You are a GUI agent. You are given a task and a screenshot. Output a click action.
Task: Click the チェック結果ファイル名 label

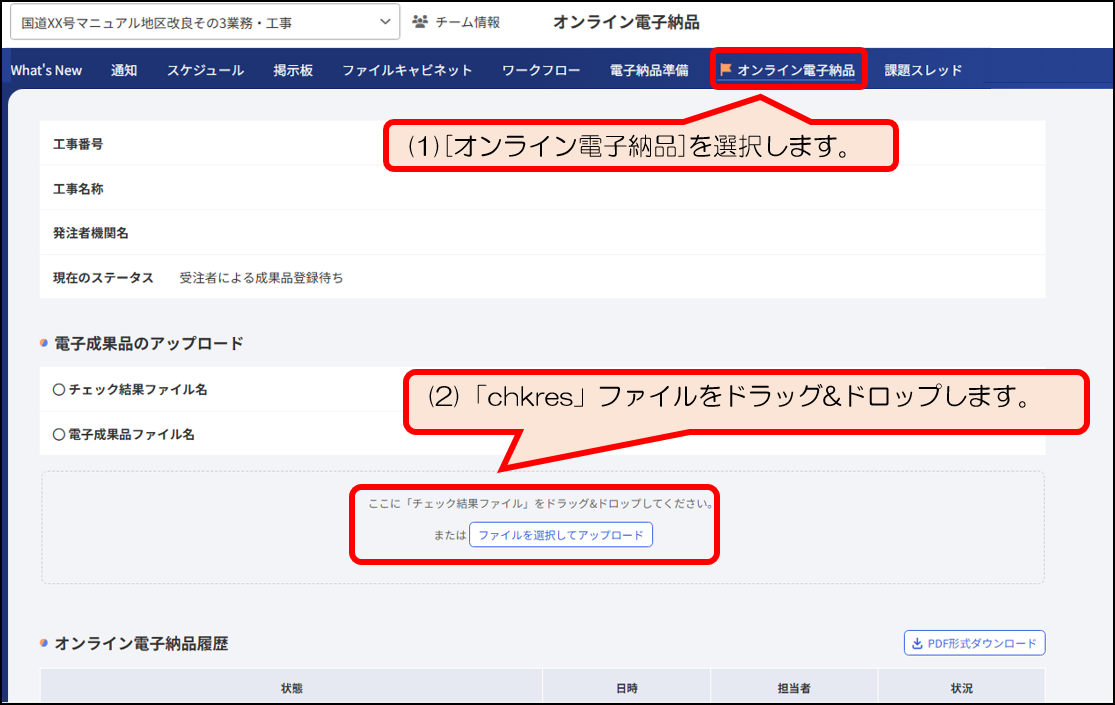pyautogui.click(x=137, y=390)
